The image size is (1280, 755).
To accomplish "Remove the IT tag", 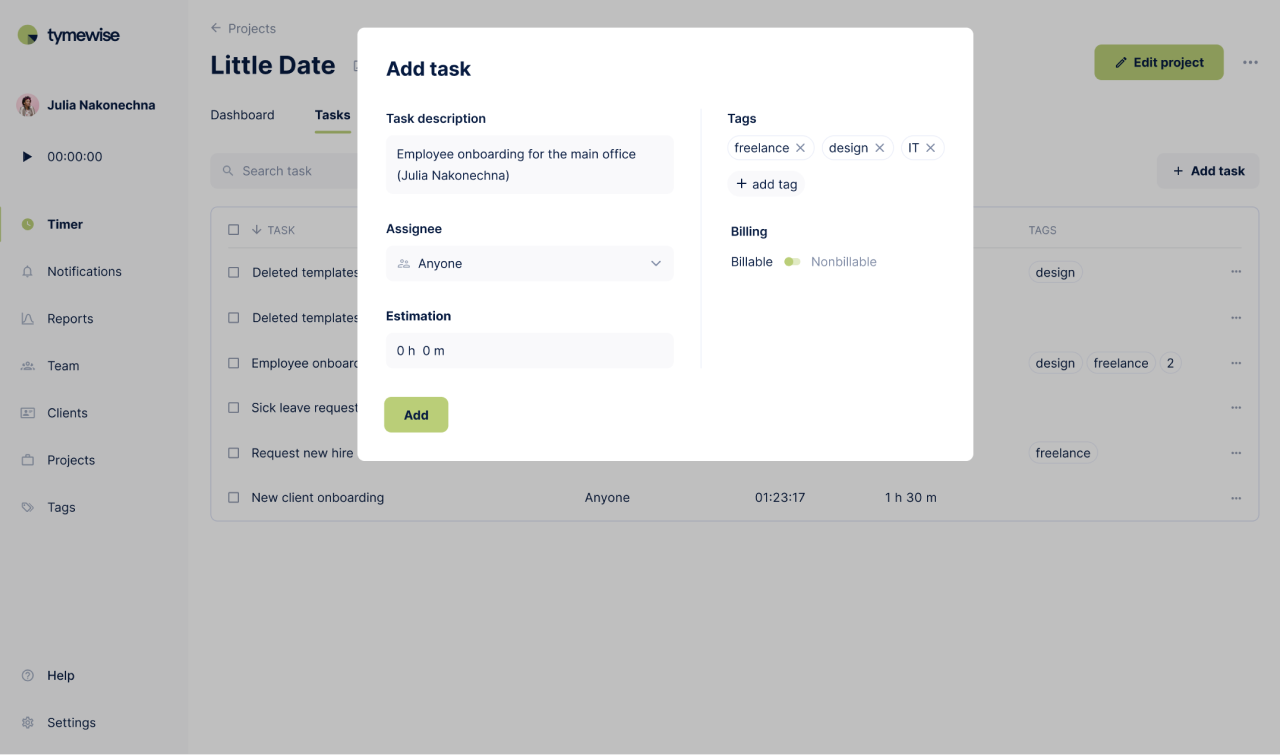I will 930,148.
